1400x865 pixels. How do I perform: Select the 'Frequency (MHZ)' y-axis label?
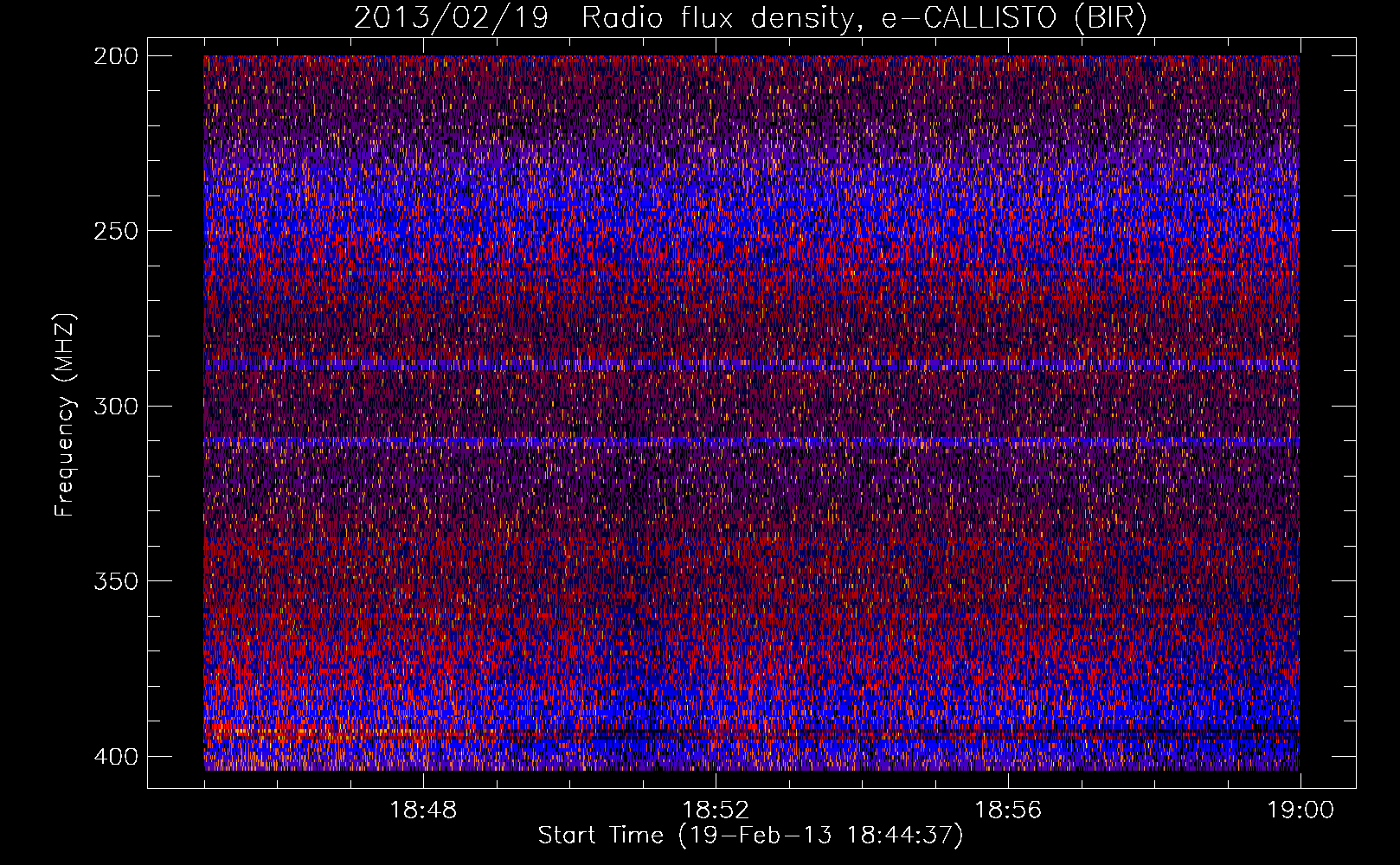click(x=65, y=415)
